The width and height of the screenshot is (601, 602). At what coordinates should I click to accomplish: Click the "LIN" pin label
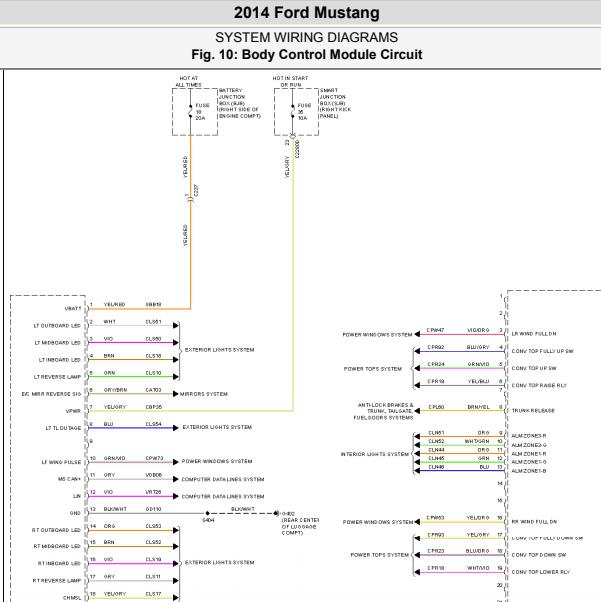[77, 496]
